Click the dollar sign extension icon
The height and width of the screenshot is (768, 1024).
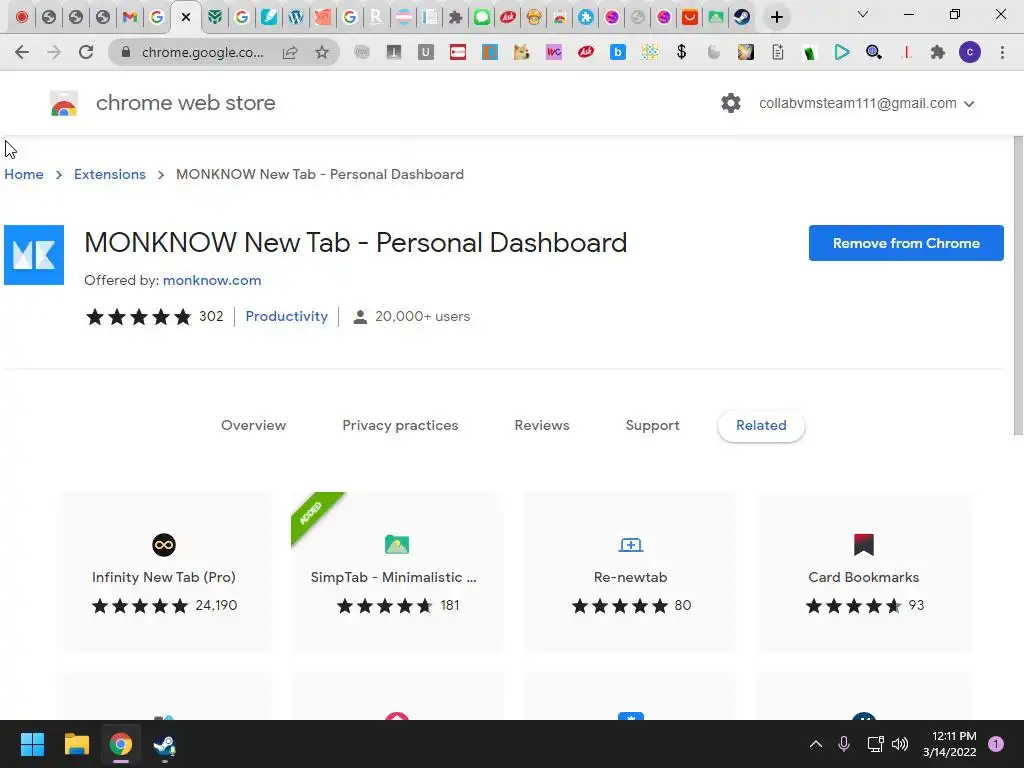tap(681, 52)
